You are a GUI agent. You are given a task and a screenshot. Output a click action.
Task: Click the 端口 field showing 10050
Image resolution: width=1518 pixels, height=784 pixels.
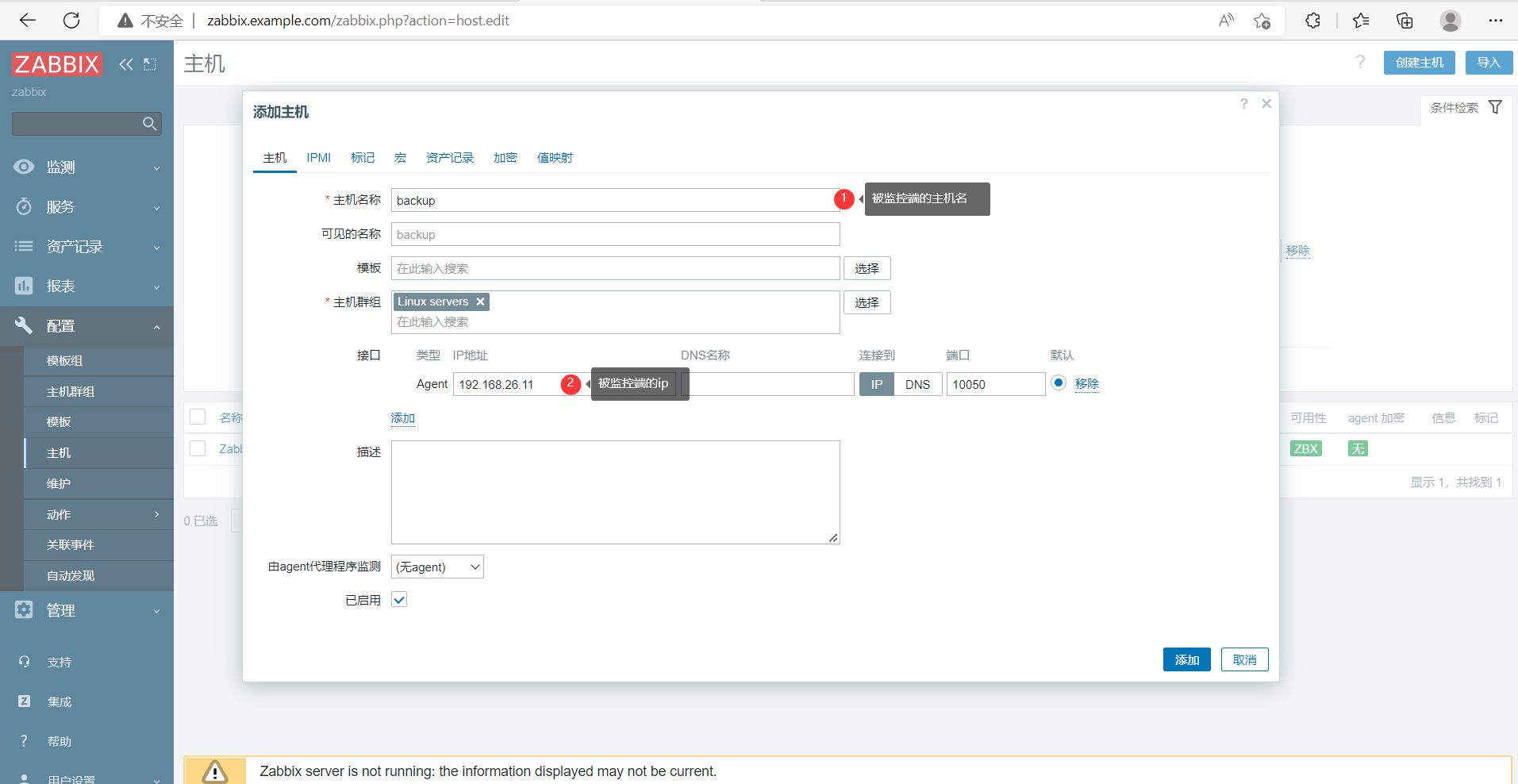(996, 384)
